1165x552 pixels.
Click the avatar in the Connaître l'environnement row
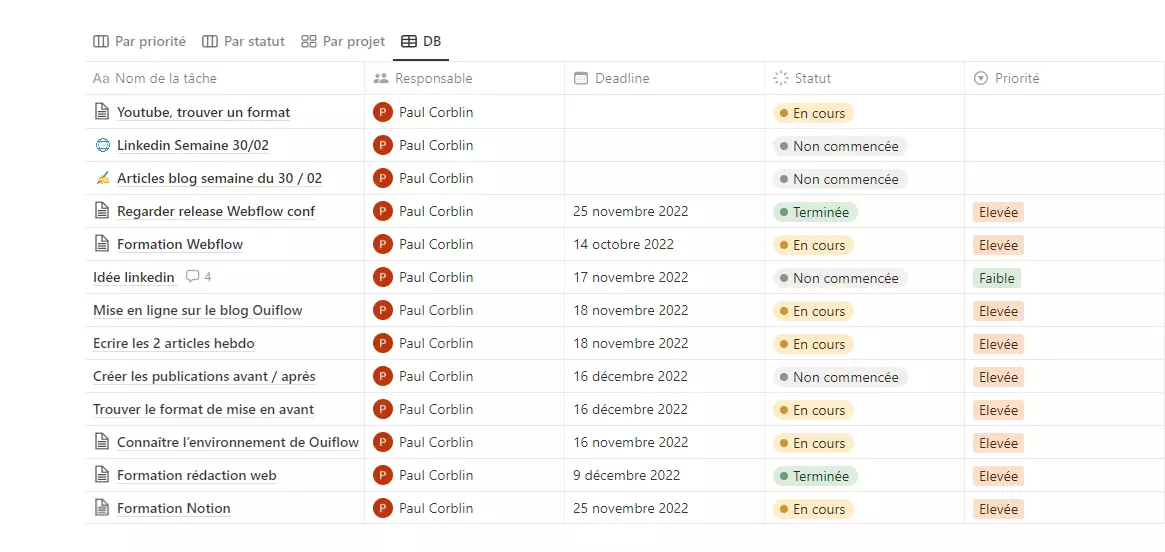click(383, 442)
